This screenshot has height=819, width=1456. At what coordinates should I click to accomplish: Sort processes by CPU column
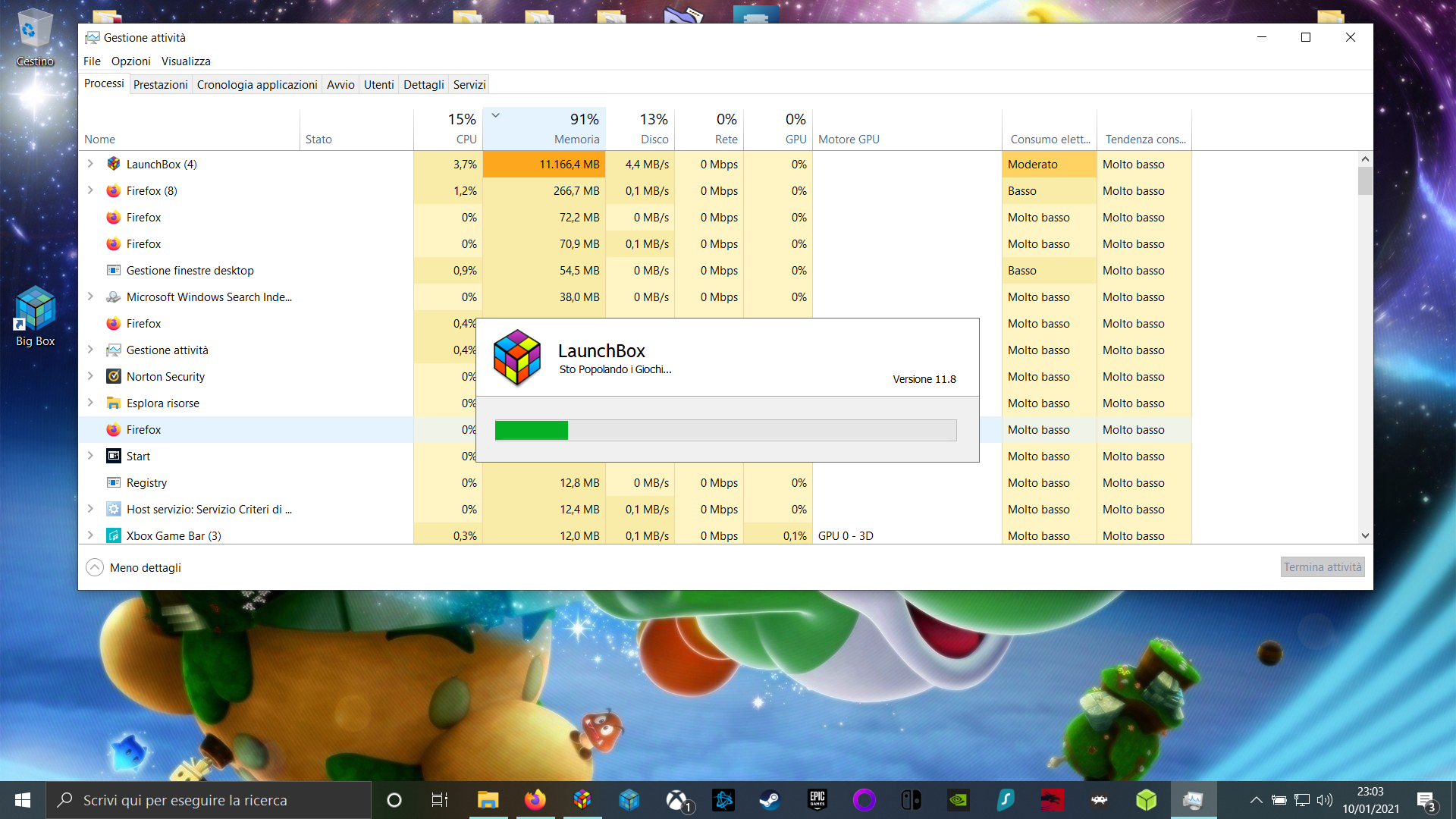coord(448,129)
